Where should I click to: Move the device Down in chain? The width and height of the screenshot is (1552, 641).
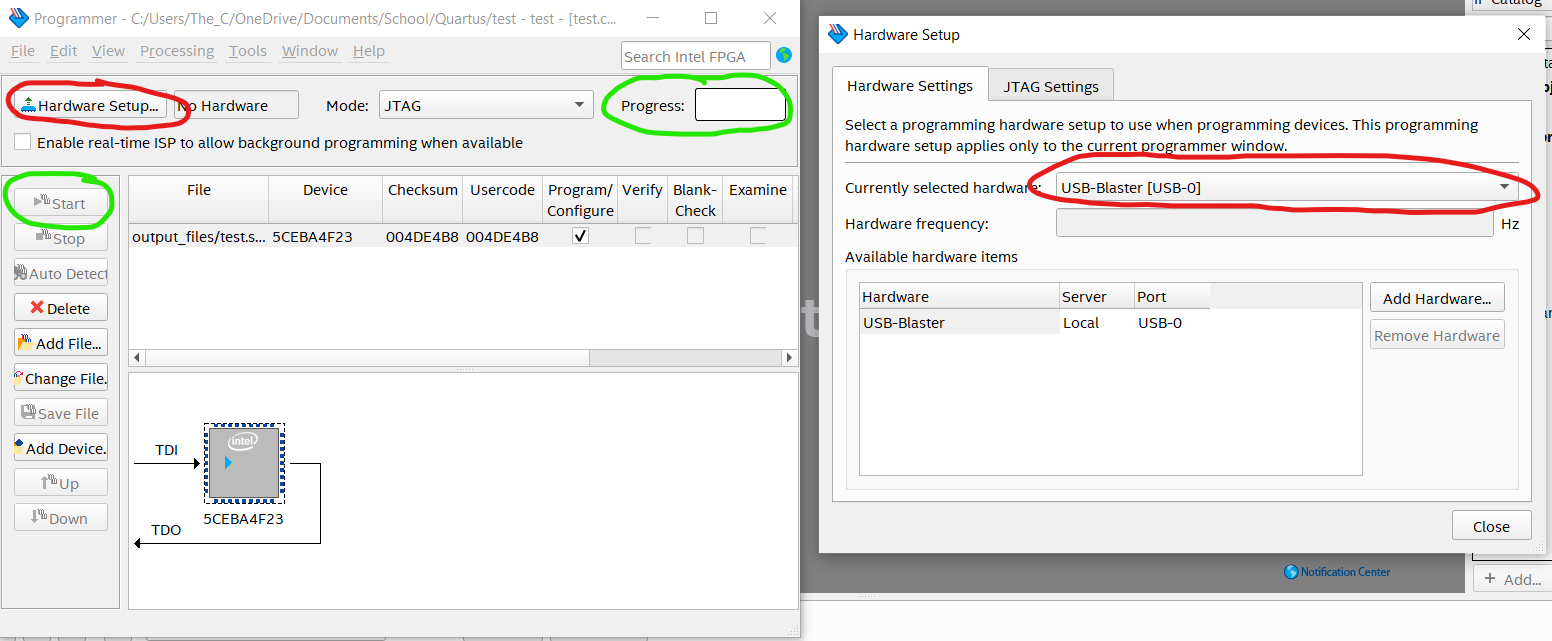(x=60, y=518)
